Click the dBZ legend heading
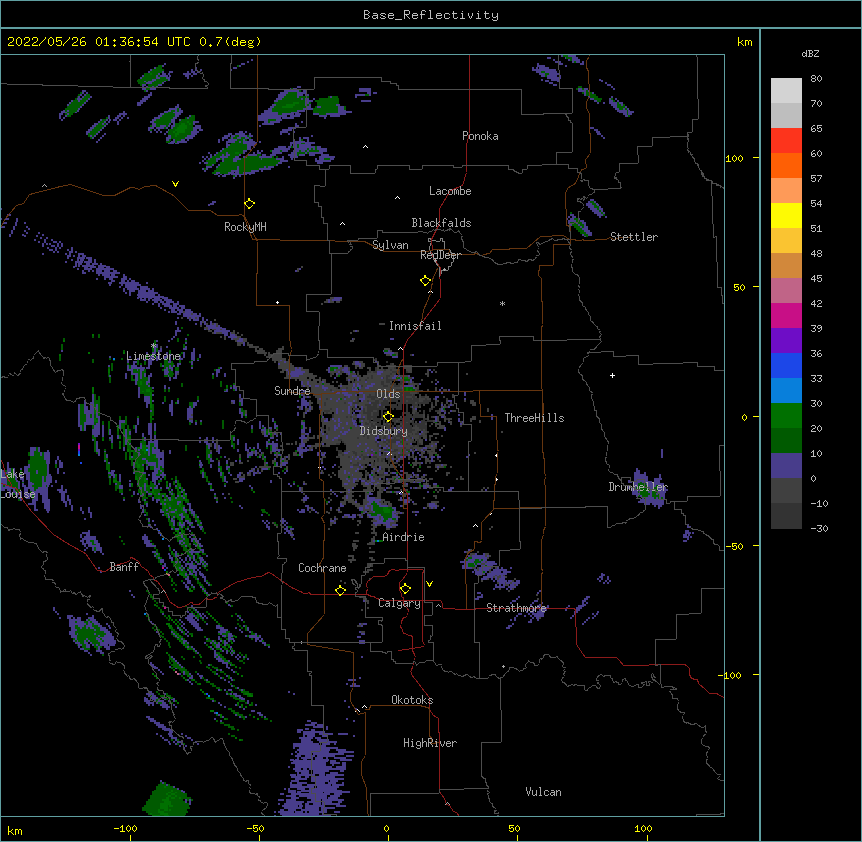862x842 pixels. [810, 53]
